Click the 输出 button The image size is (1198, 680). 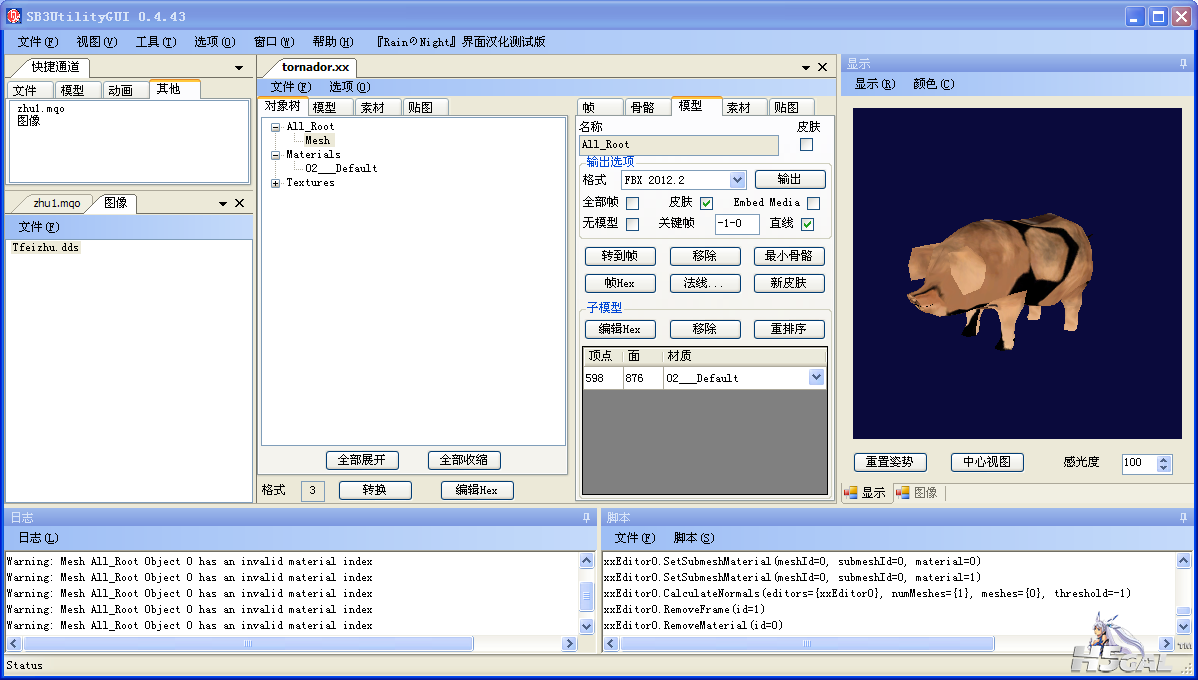point(790,180)
